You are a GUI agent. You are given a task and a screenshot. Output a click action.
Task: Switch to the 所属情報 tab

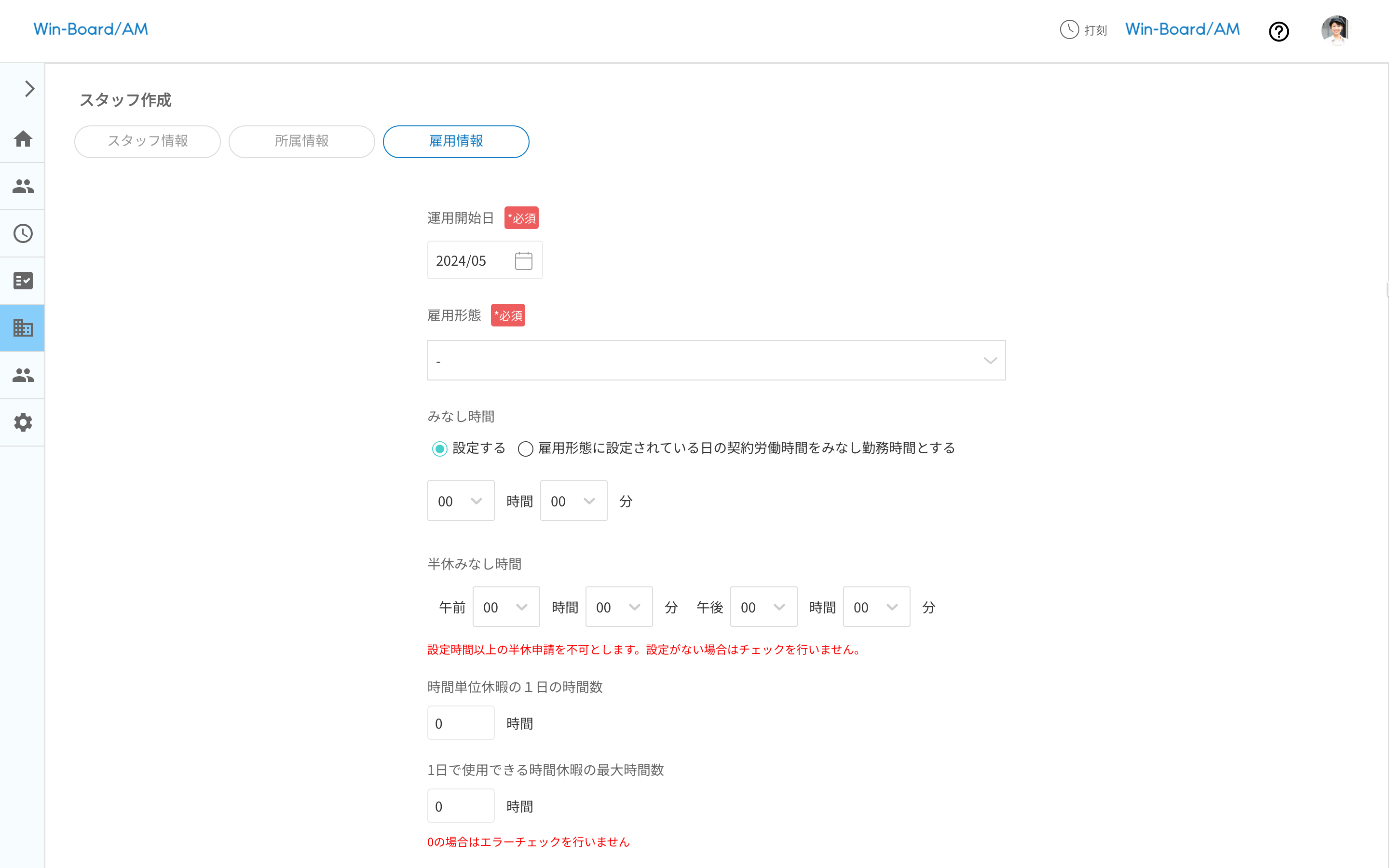[x=302, y=141]
